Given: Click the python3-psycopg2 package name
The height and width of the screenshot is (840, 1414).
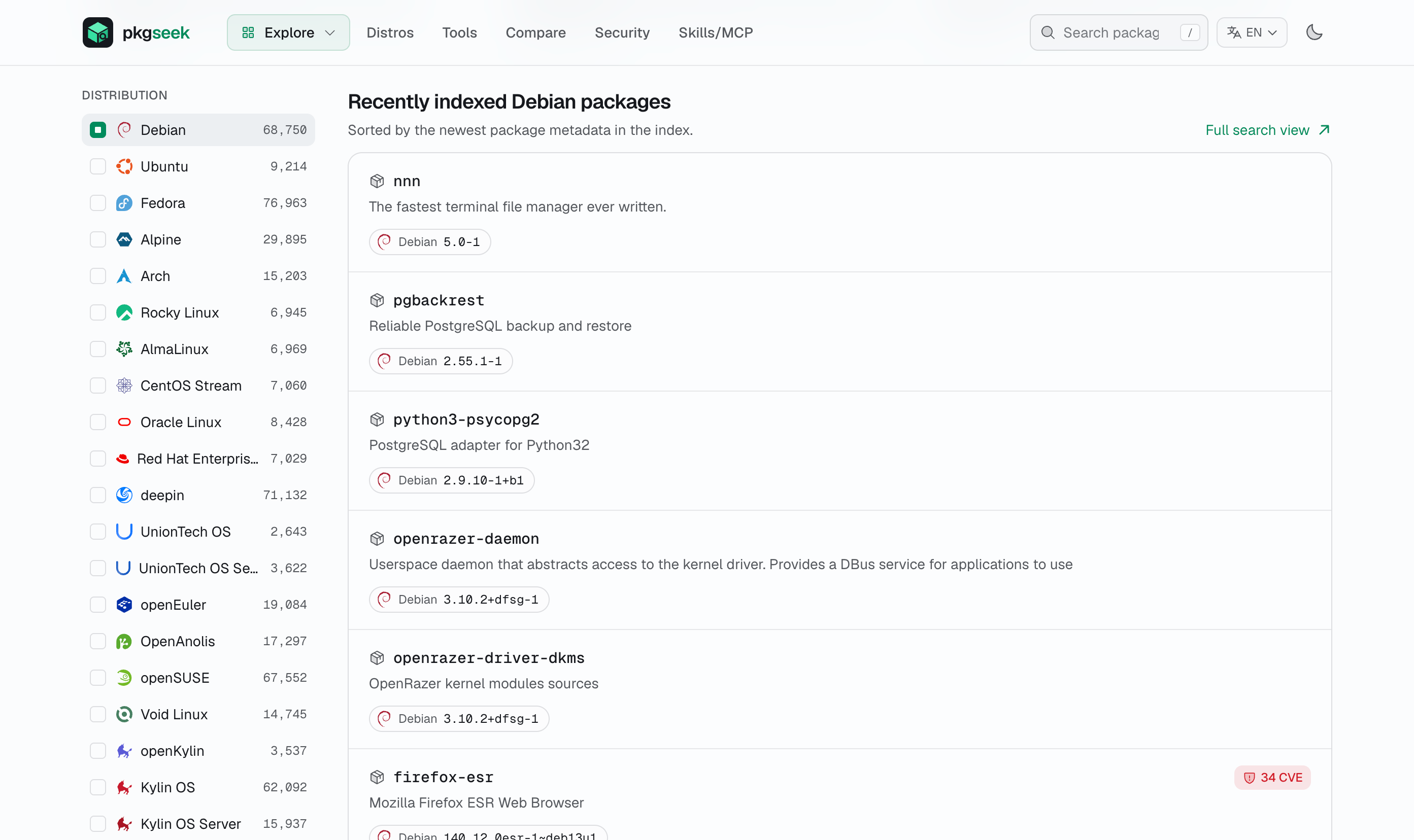Looking at the screenshot, I should click(466, 419).
